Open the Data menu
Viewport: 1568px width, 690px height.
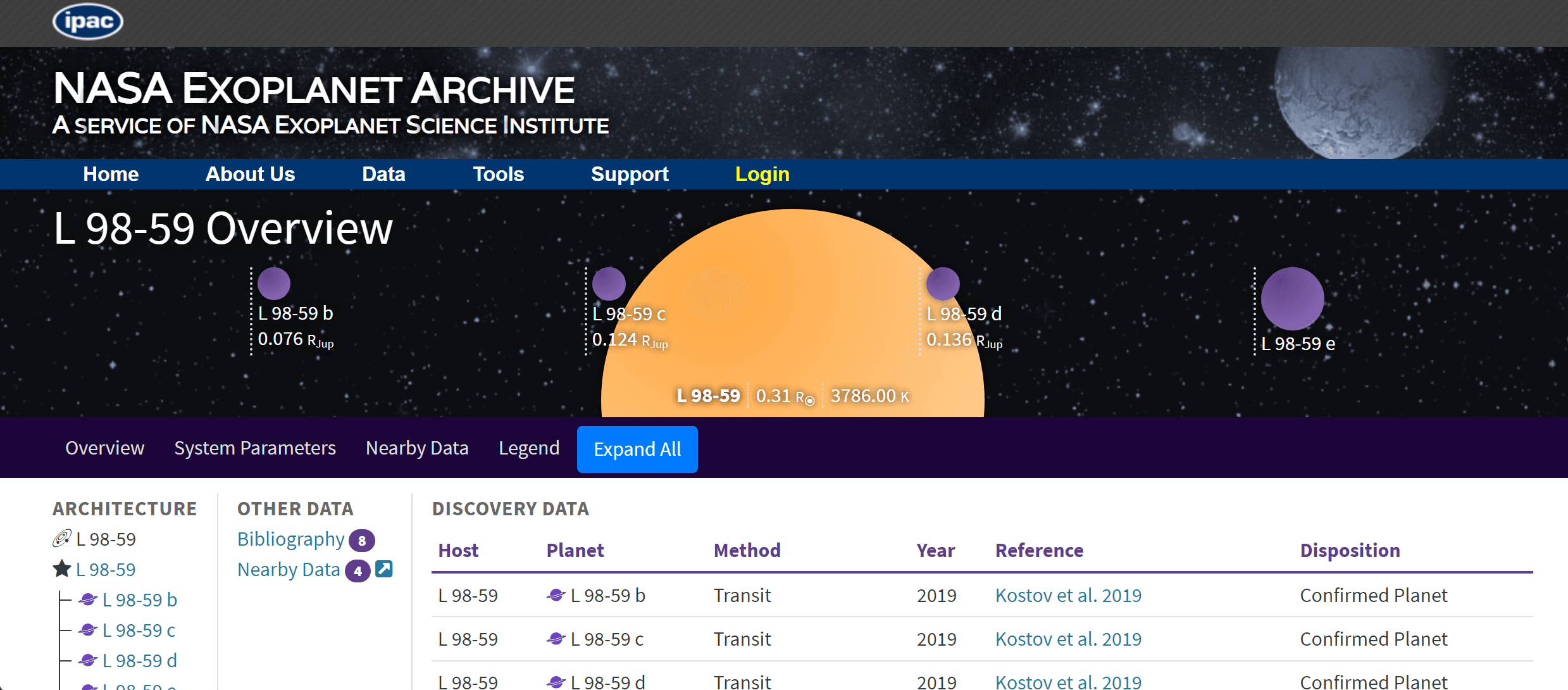383,174
